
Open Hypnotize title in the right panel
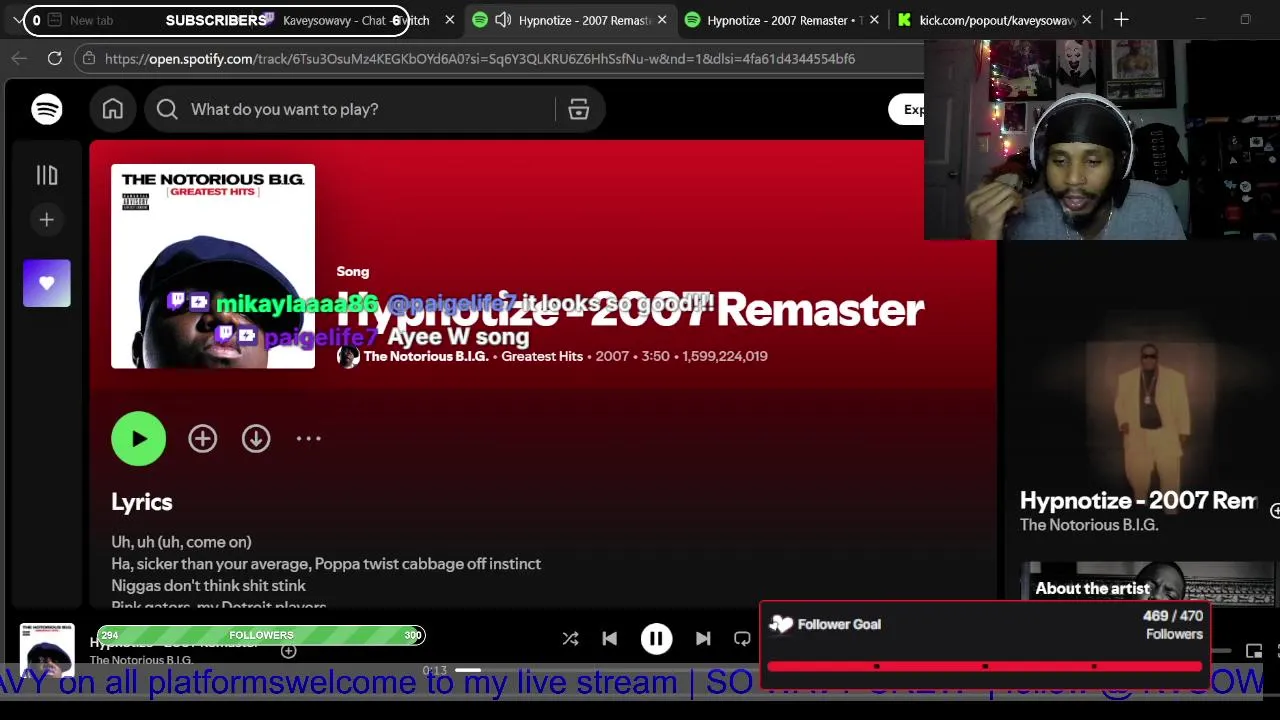pos(1138,501)
